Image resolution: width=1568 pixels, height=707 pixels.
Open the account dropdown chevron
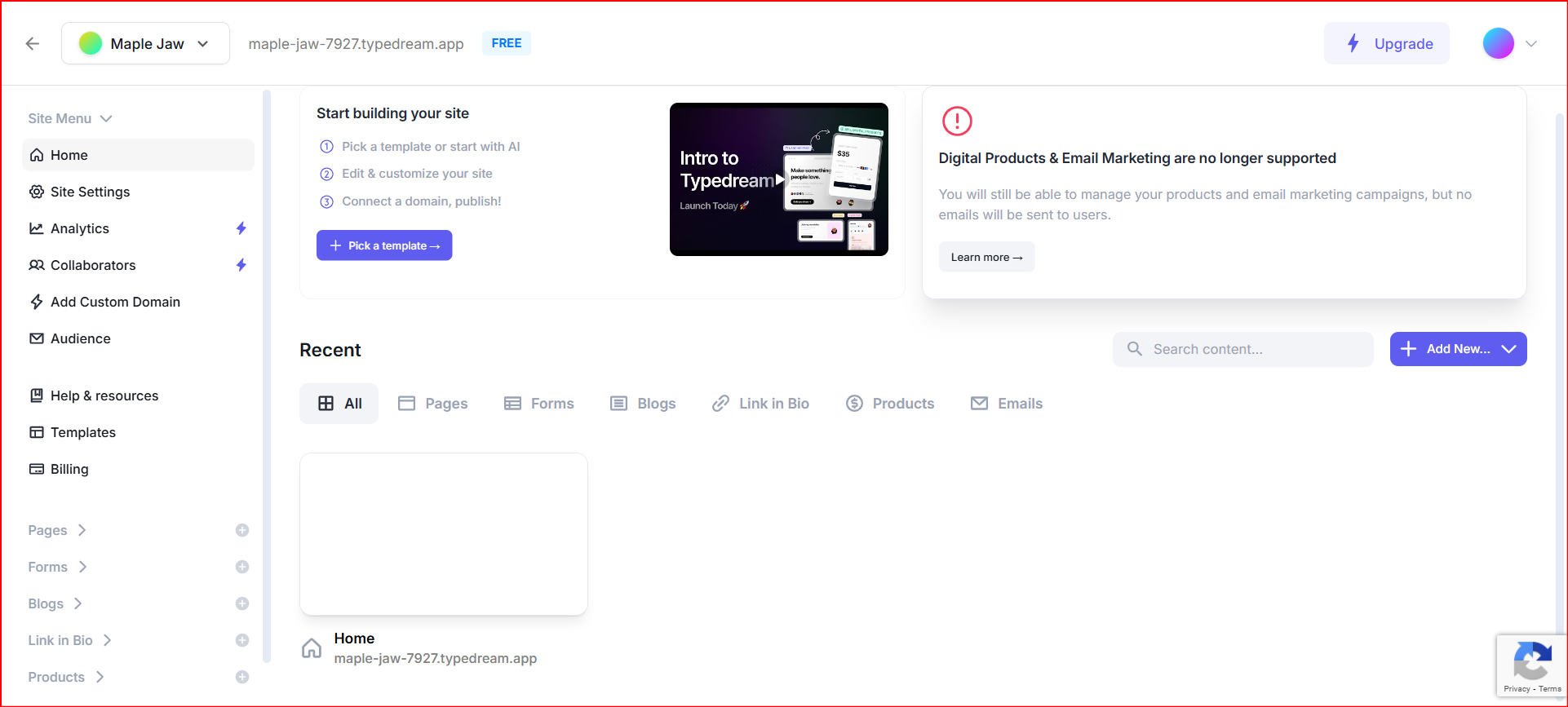pyautogui.click(x=1531, y=44)
